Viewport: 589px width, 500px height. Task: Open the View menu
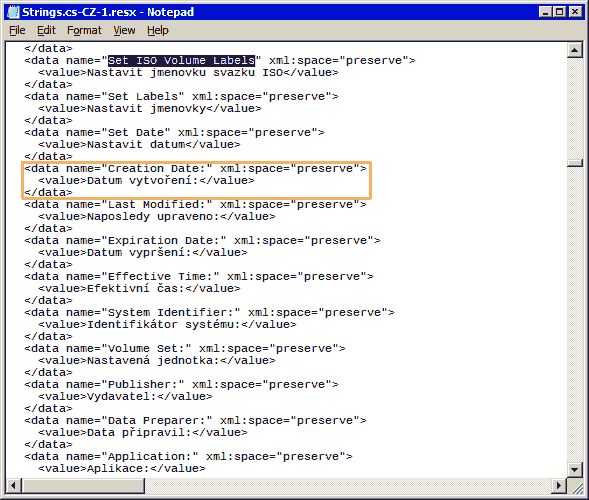point(124,30)
